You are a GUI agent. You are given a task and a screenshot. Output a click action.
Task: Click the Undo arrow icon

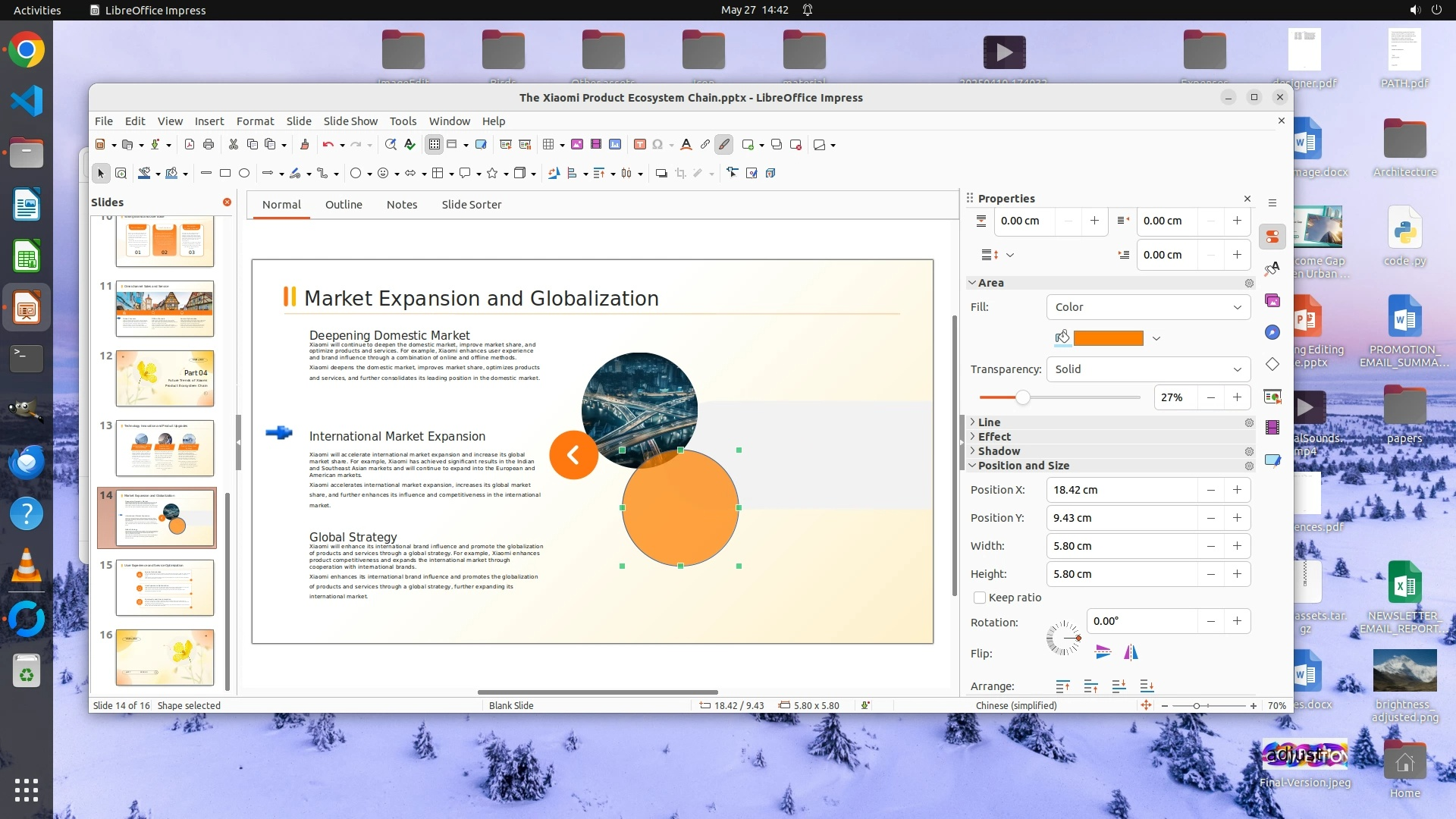(x=328, y=144)
